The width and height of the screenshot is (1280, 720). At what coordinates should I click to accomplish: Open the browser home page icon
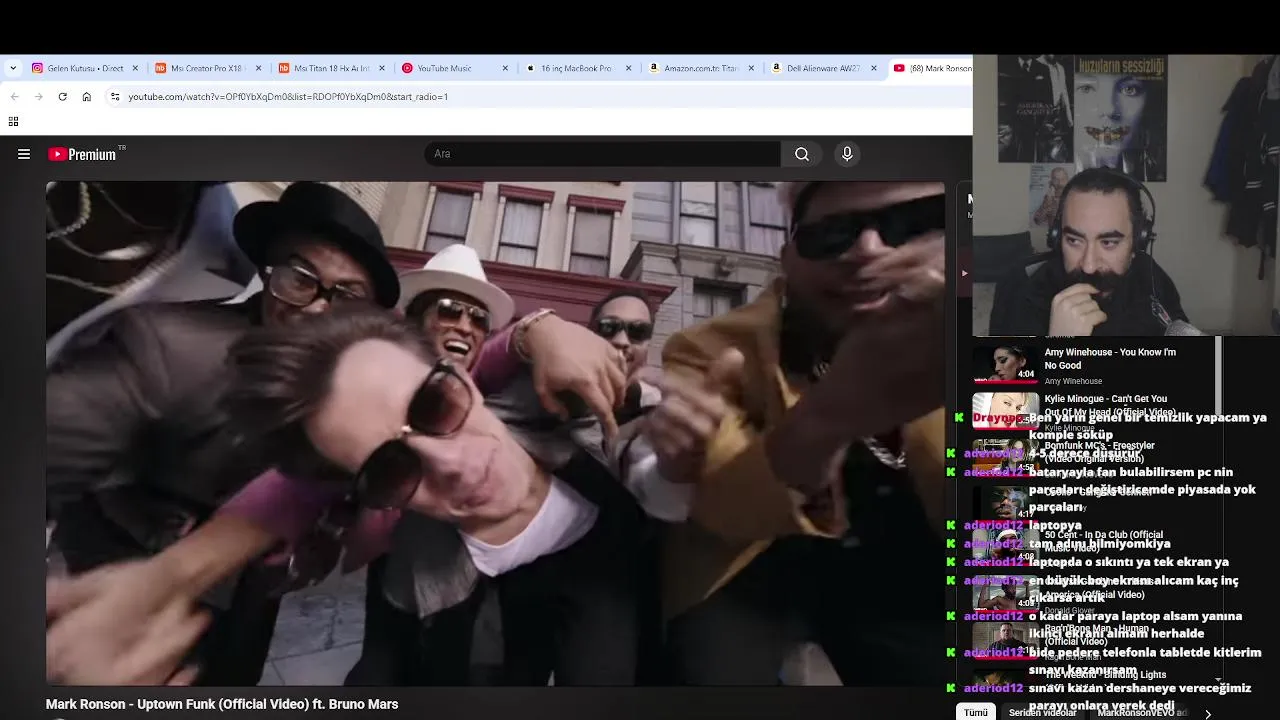point(87,97)
